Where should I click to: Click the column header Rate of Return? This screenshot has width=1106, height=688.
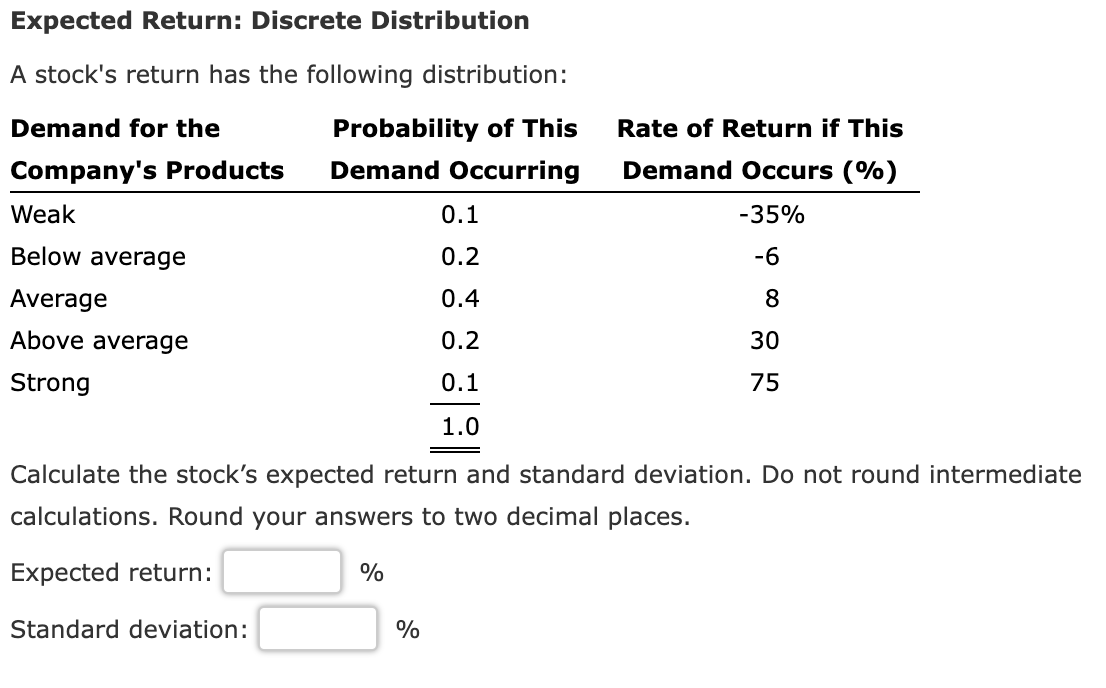pos(760,149)
